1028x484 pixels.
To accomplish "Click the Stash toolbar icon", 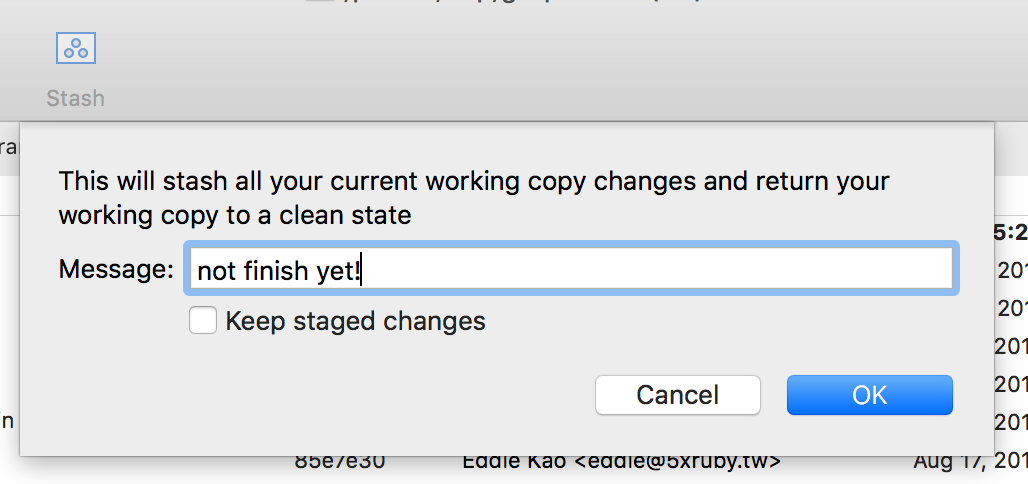I will tap(75, 48).
